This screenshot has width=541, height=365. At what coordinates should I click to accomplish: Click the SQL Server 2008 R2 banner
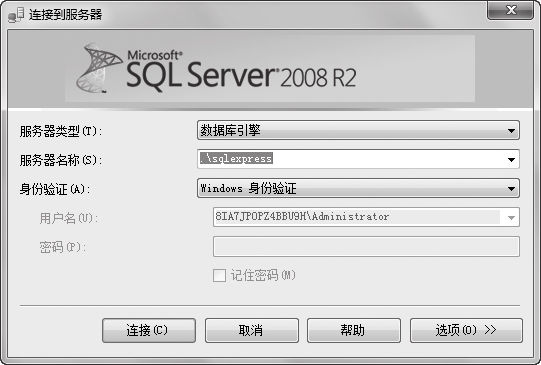[x=270, y=68]
